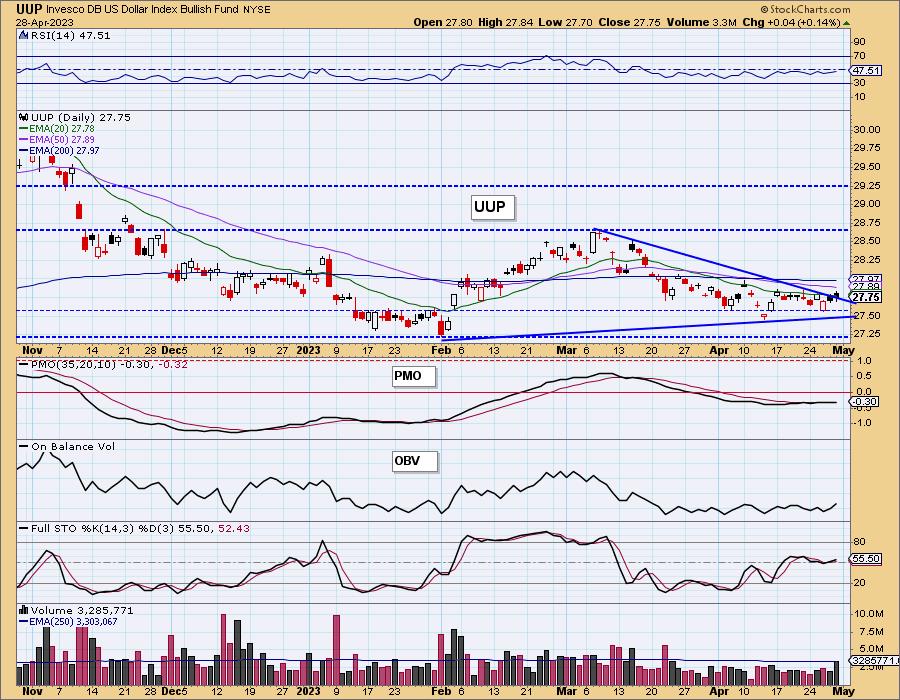Click the red -0.32 PMO signal value
This screenshot has width=900, height=700.
tap(172, 364)
